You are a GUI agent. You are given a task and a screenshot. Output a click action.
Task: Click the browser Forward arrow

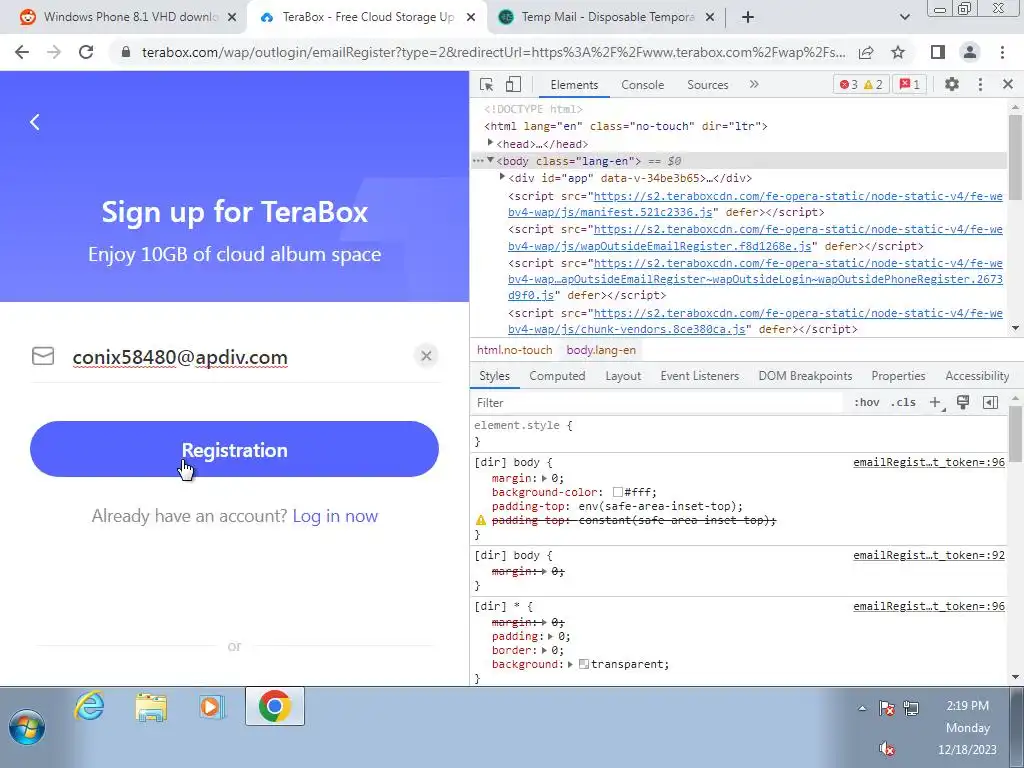(x=54, y=52)
